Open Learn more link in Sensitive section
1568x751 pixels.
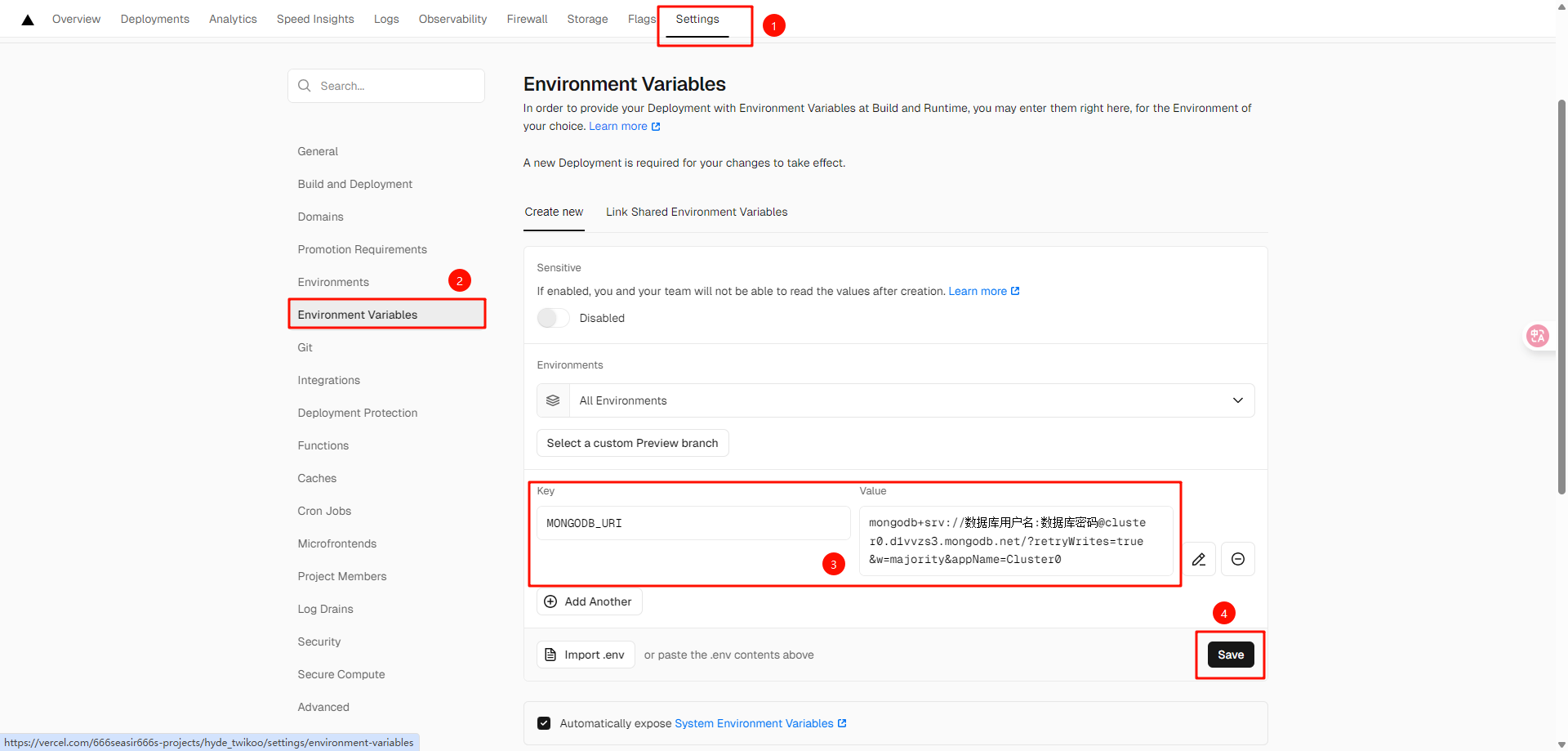click(984, 291)
